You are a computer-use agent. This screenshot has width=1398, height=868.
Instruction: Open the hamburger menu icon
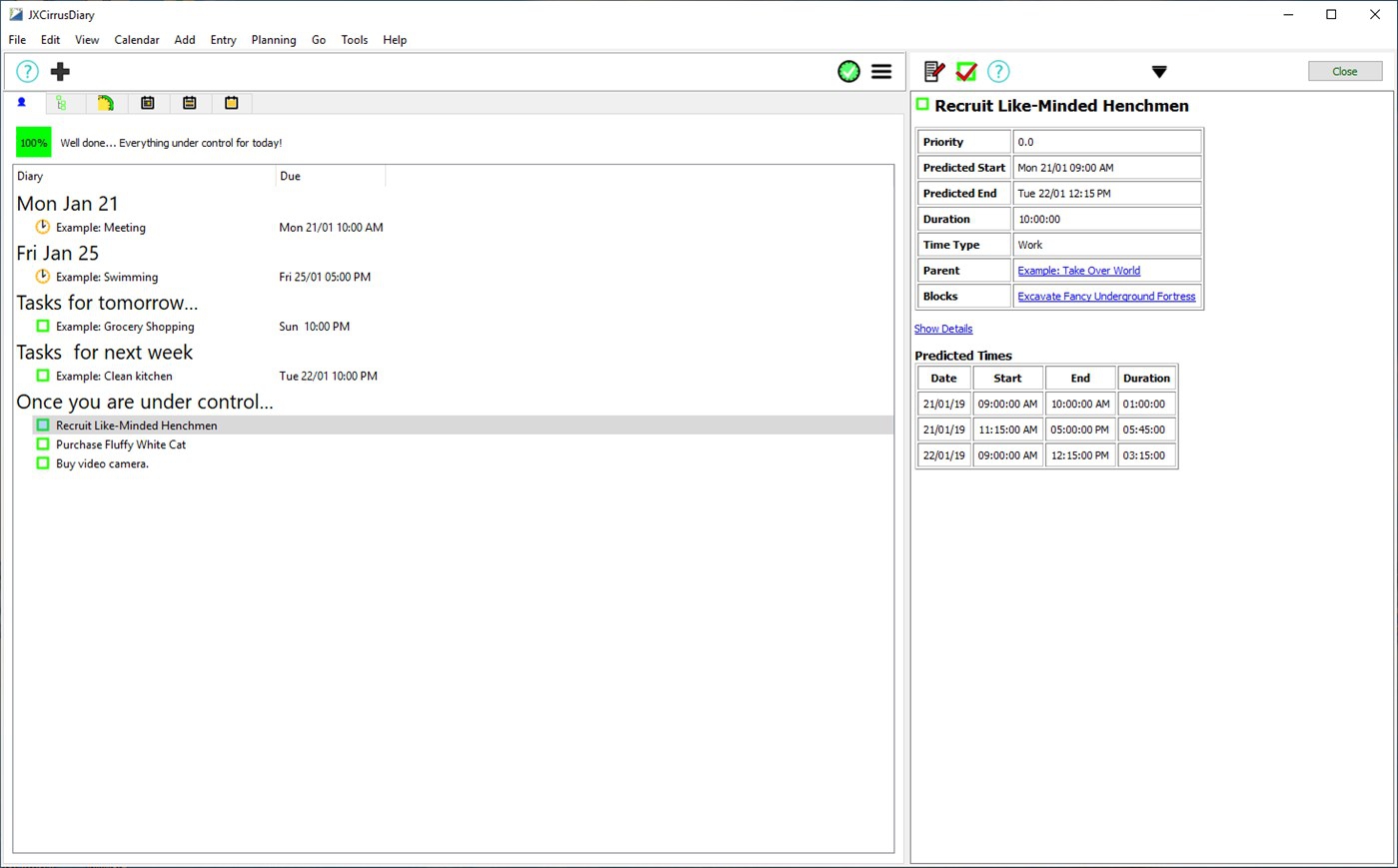[x=881, y=71]
